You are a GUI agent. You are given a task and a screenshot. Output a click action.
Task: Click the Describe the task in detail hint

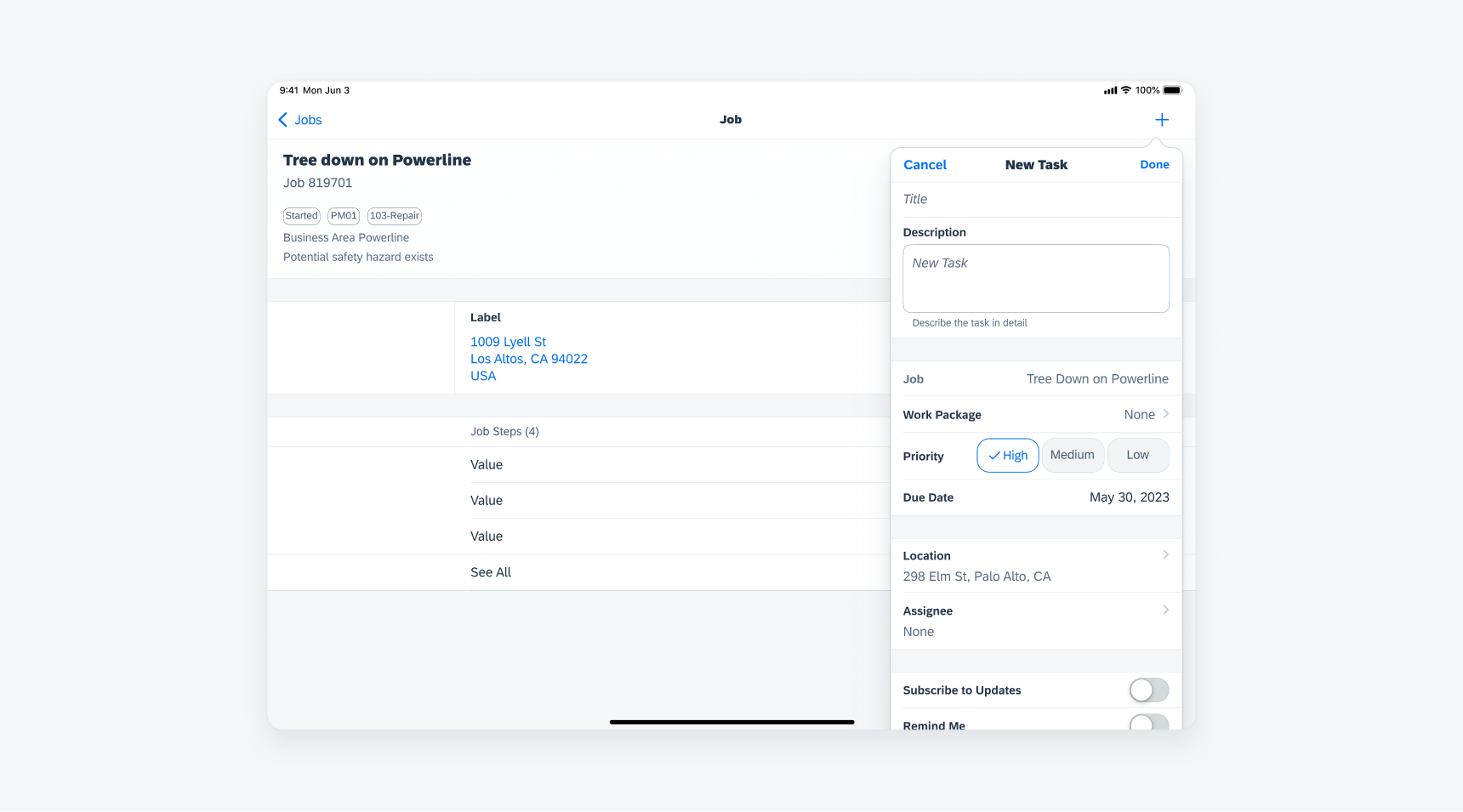point(970,323)
